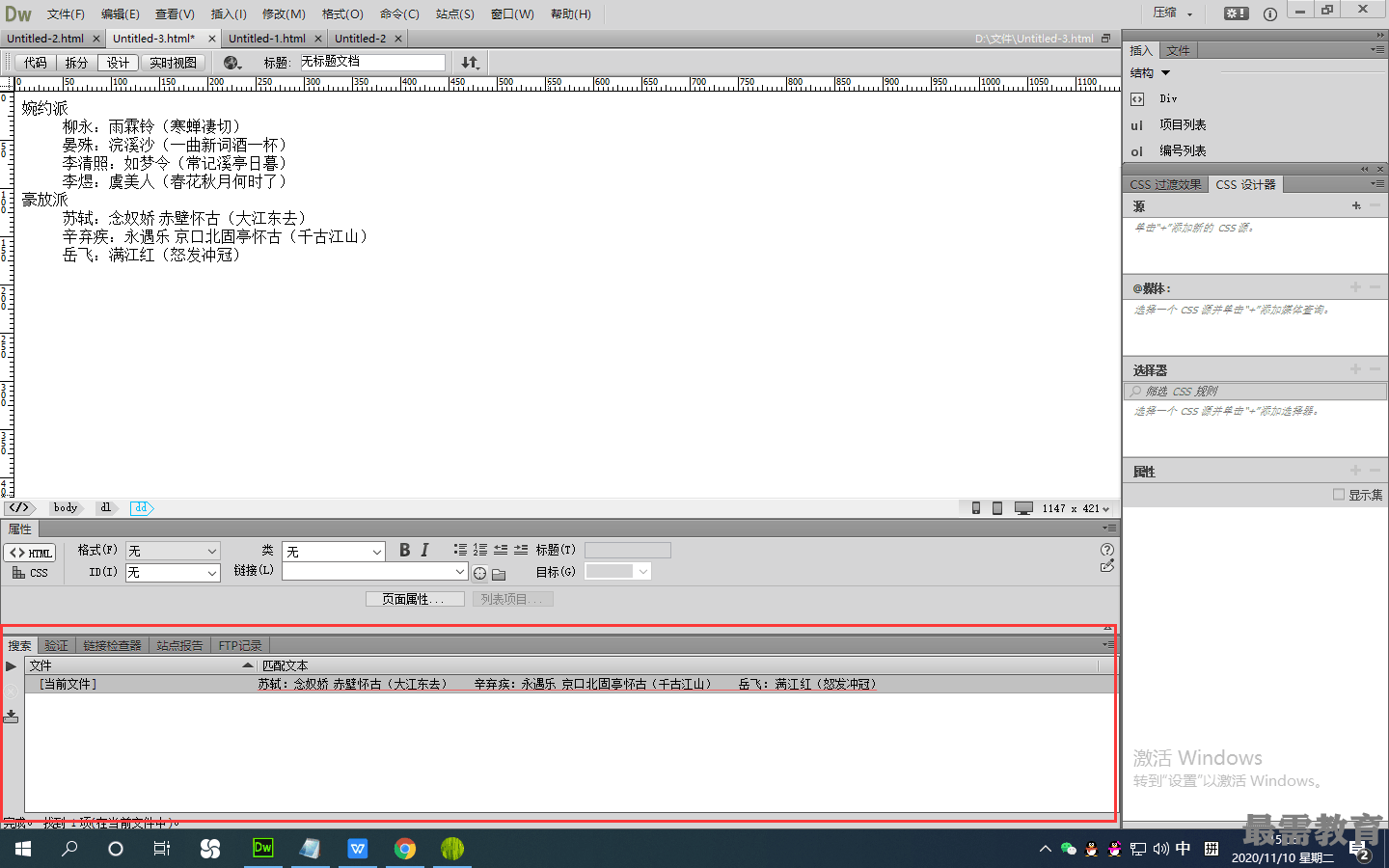This screenshot has height=868, width=1389.
Task: Click the Point to File target icon
Action: 479,573
